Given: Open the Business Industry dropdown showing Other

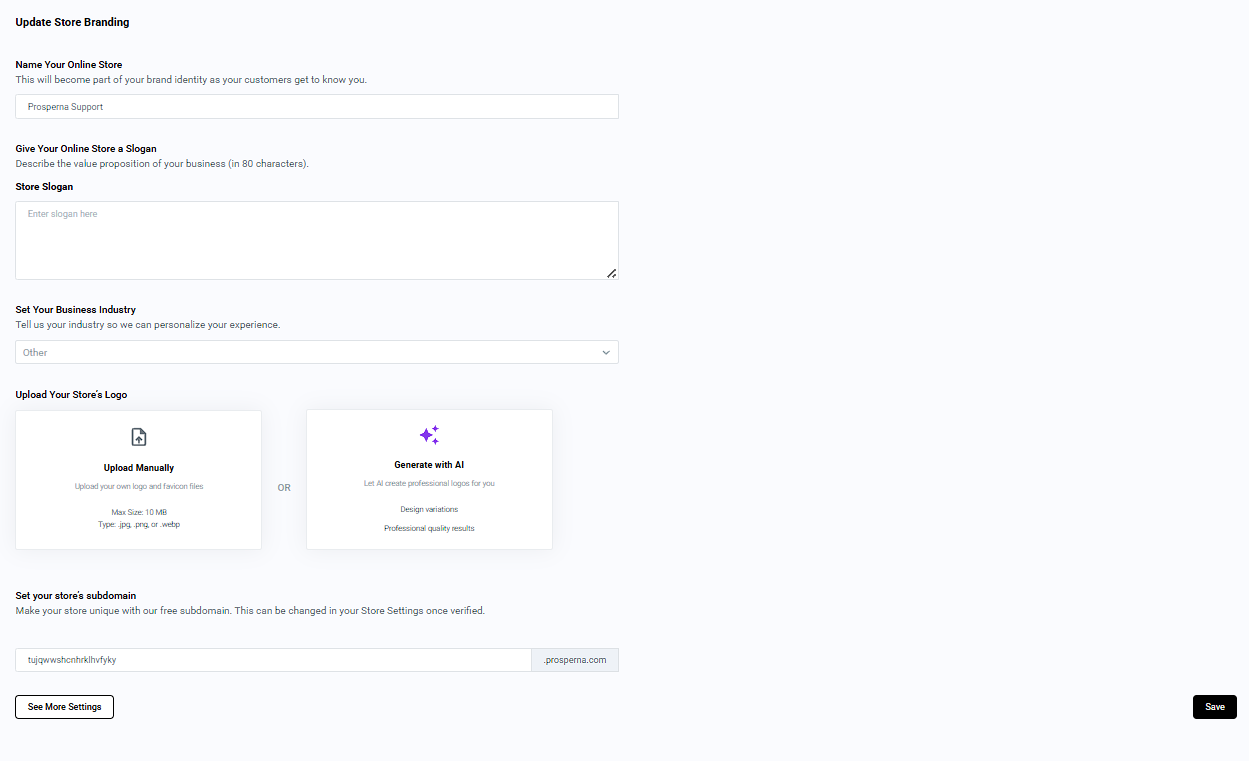Looking at the screenshot, I should click(x=317, y=352).
